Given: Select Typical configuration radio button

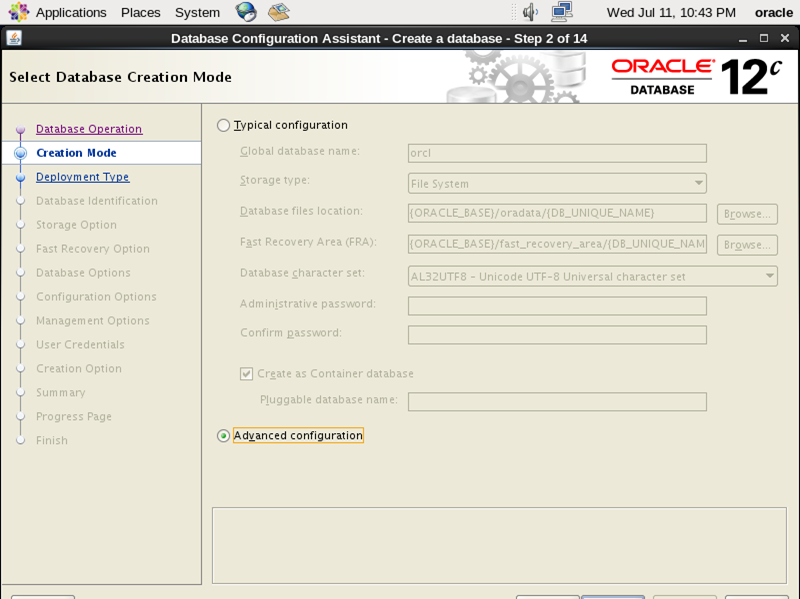Looking at the screenshot, I should tap(223, 125).
